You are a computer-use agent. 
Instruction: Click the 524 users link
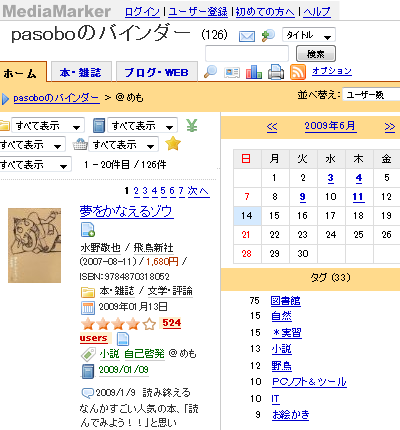click(x=172, y=323)
